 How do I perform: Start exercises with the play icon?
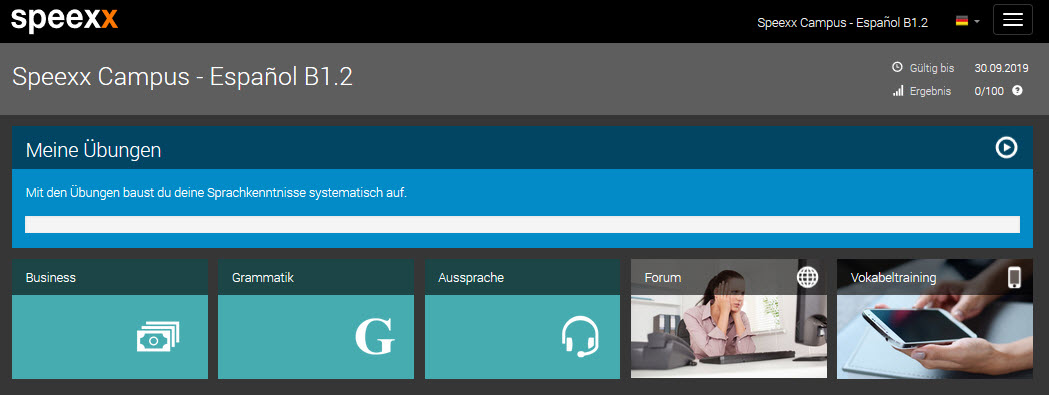coord(1006,147)
